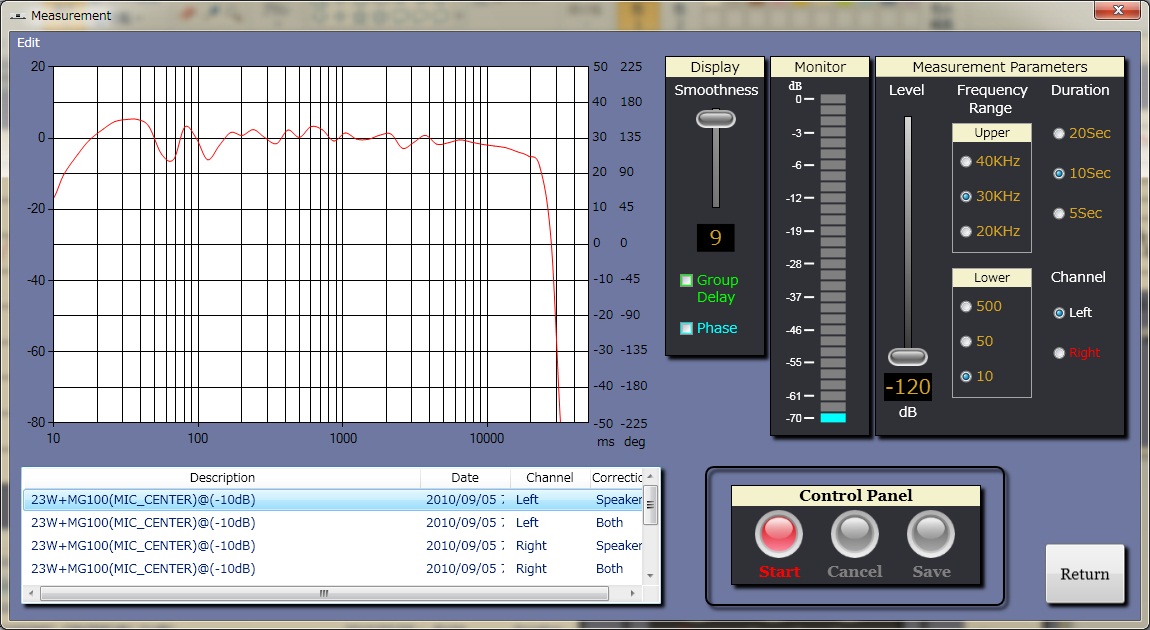Select the Right channel option

pos(1059,352)
